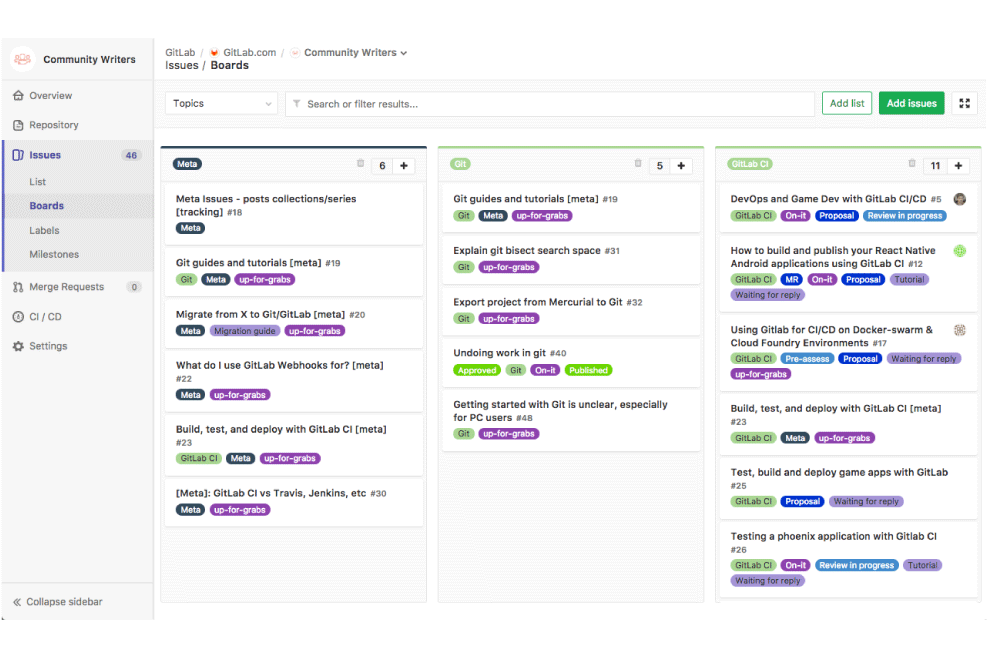Open the List submenu item under Issues
Viewport: 988px width, 658px height.
click(38, 182)
